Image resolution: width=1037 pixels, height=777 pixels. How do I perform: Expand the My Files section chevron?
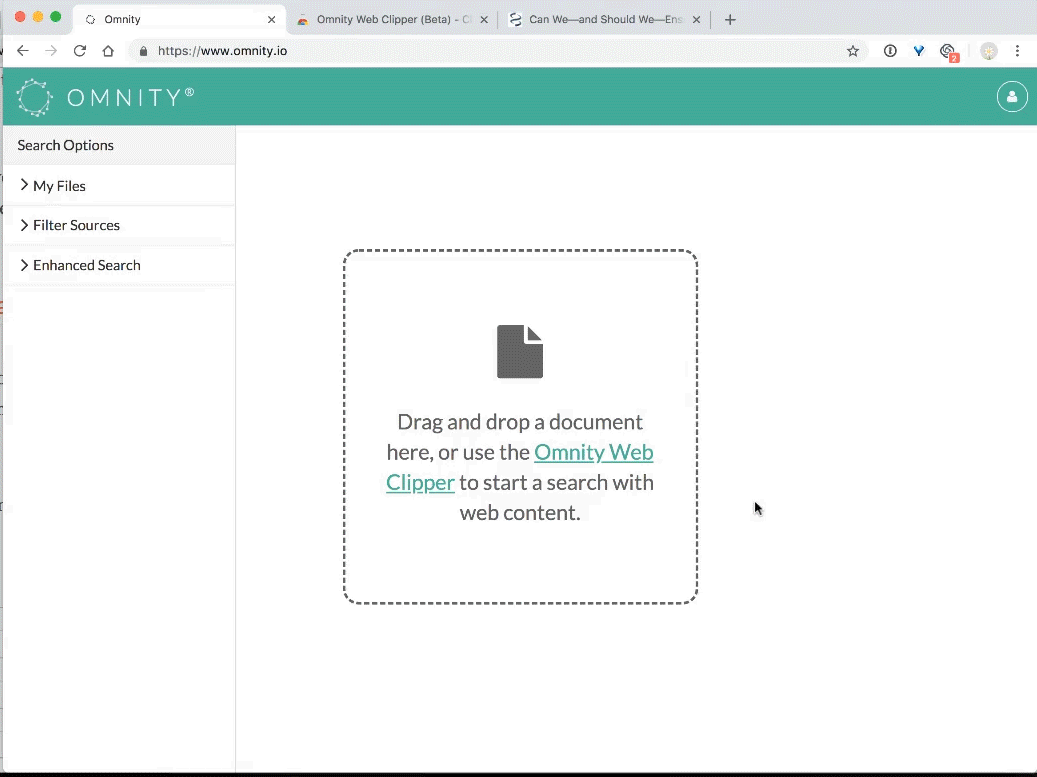pos(24,185)
